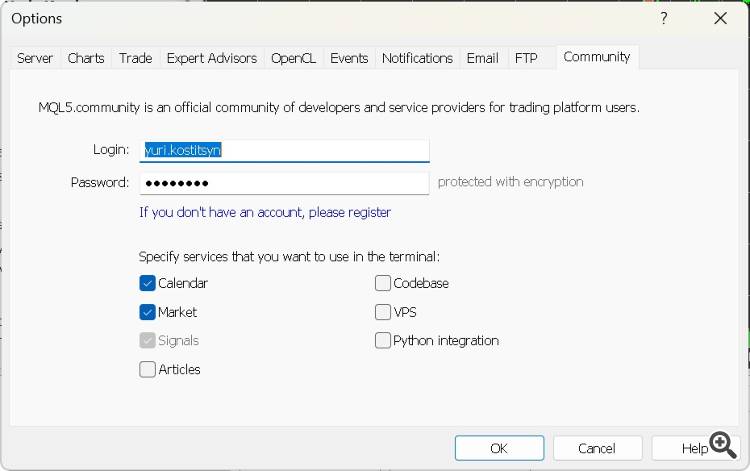Enable the Codebase checkbox
Viewport: 750px width, 471px height.
pyautogui.click(x=383, y=283)
